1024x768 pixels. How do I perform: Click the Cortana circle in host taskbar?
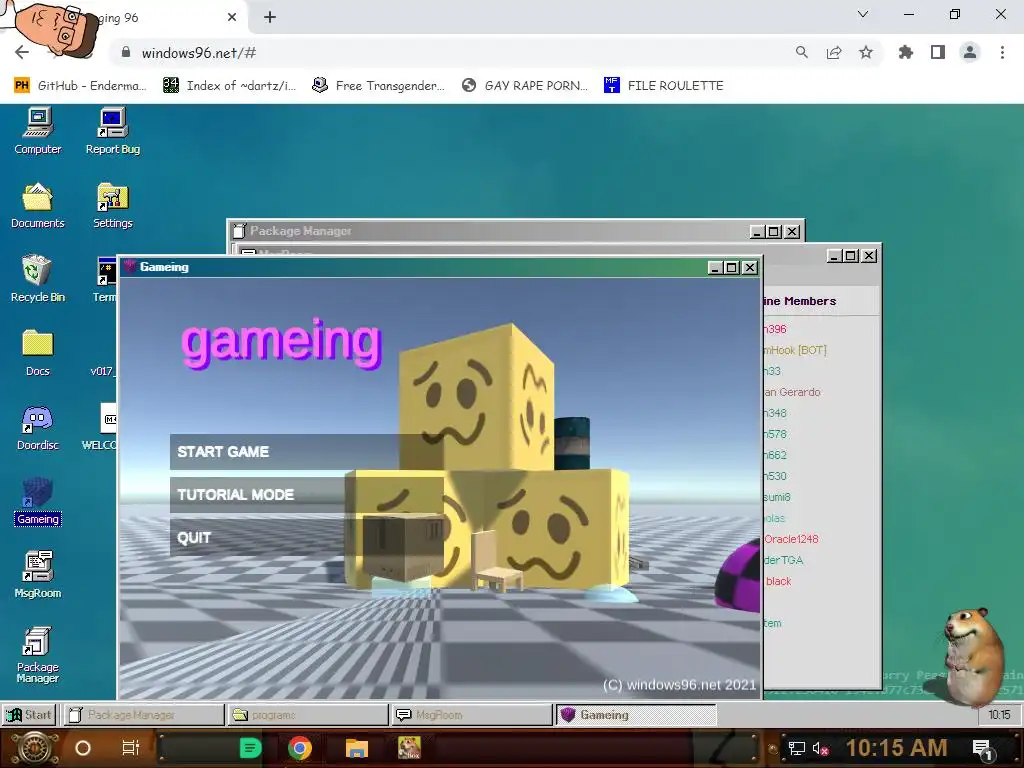[83, 748]
